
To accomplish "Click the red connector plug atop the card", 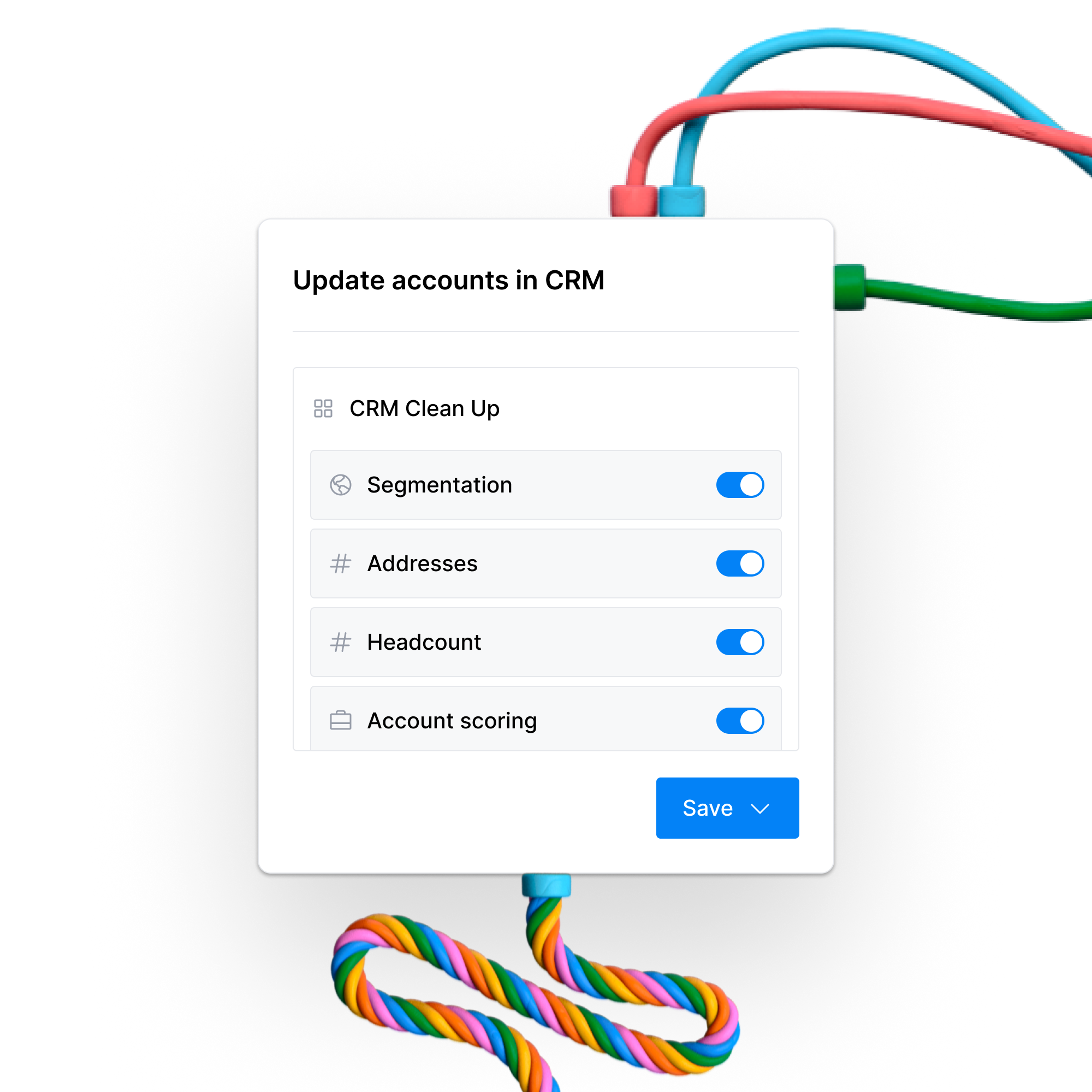I will click(x=633, y=201).
